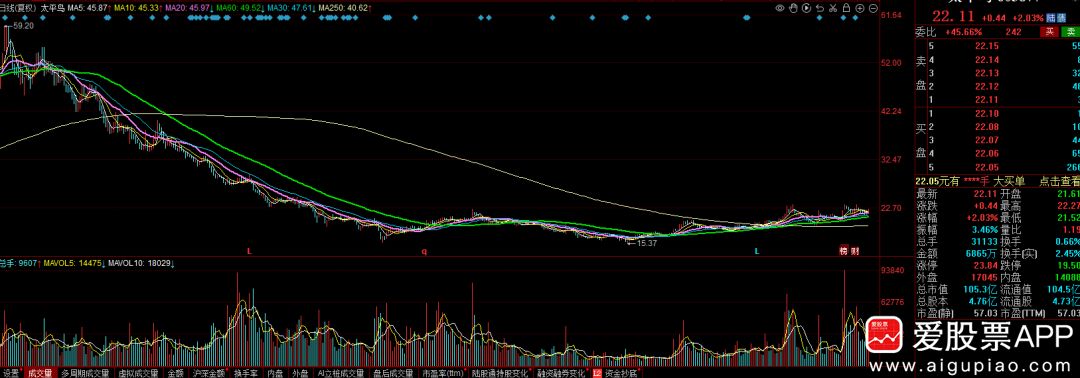Click the 点击查看 link
This screenshot has width=1080, height=378.
coord(1059,181)
